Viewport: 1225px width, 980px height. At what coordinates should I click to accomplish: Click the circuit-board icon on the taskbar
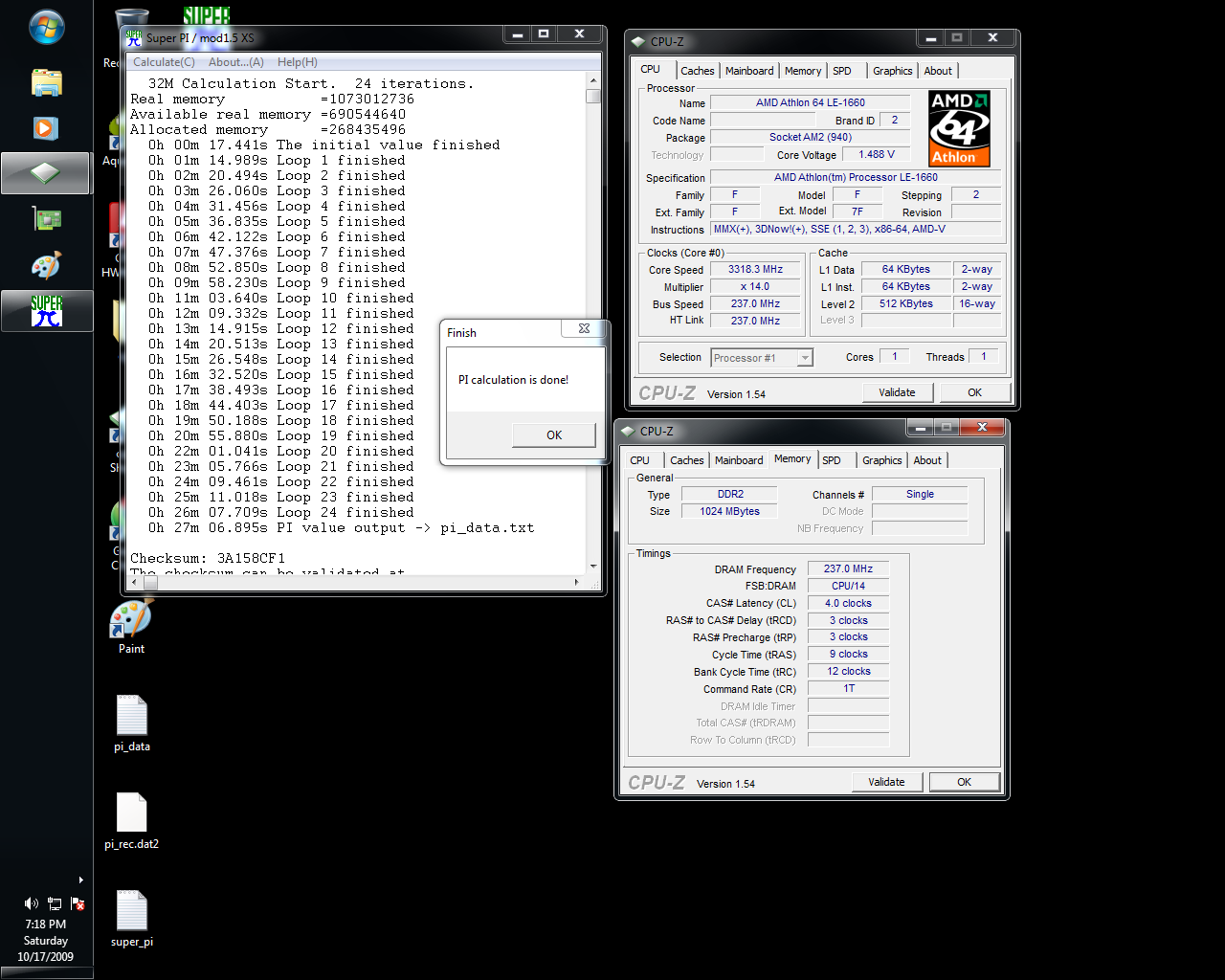tap(46, 219)
